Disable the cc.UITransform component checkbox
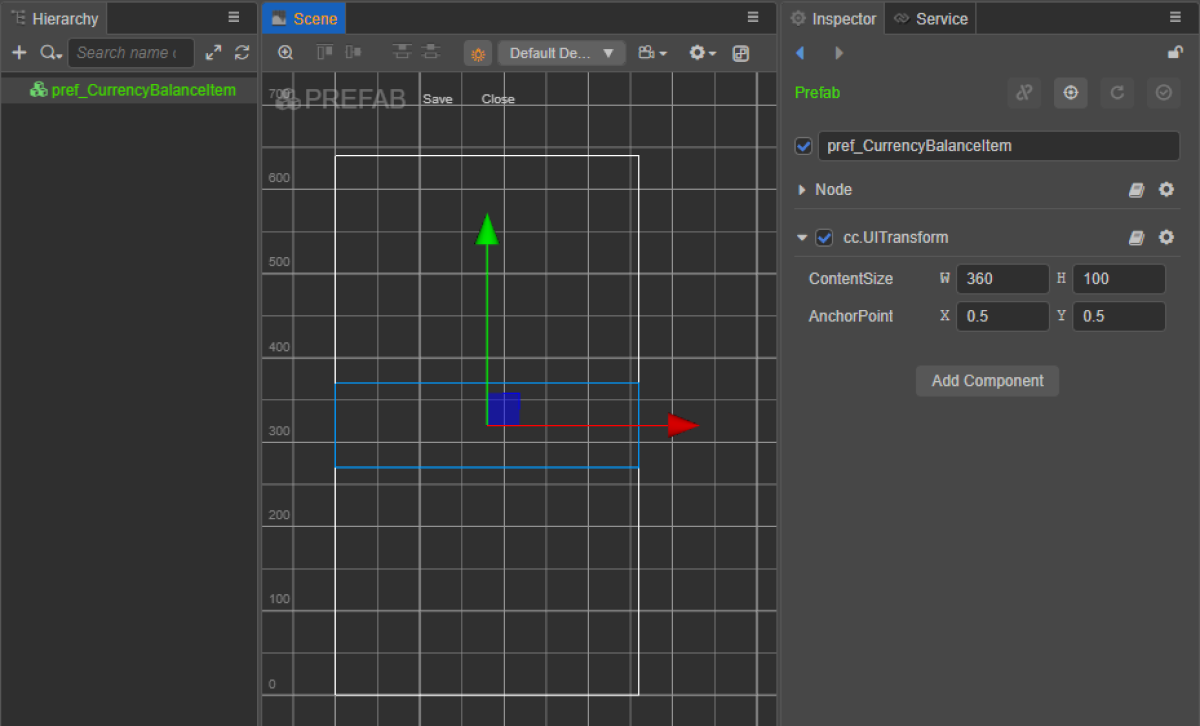1200x726 pixels. tap(824, 238)
